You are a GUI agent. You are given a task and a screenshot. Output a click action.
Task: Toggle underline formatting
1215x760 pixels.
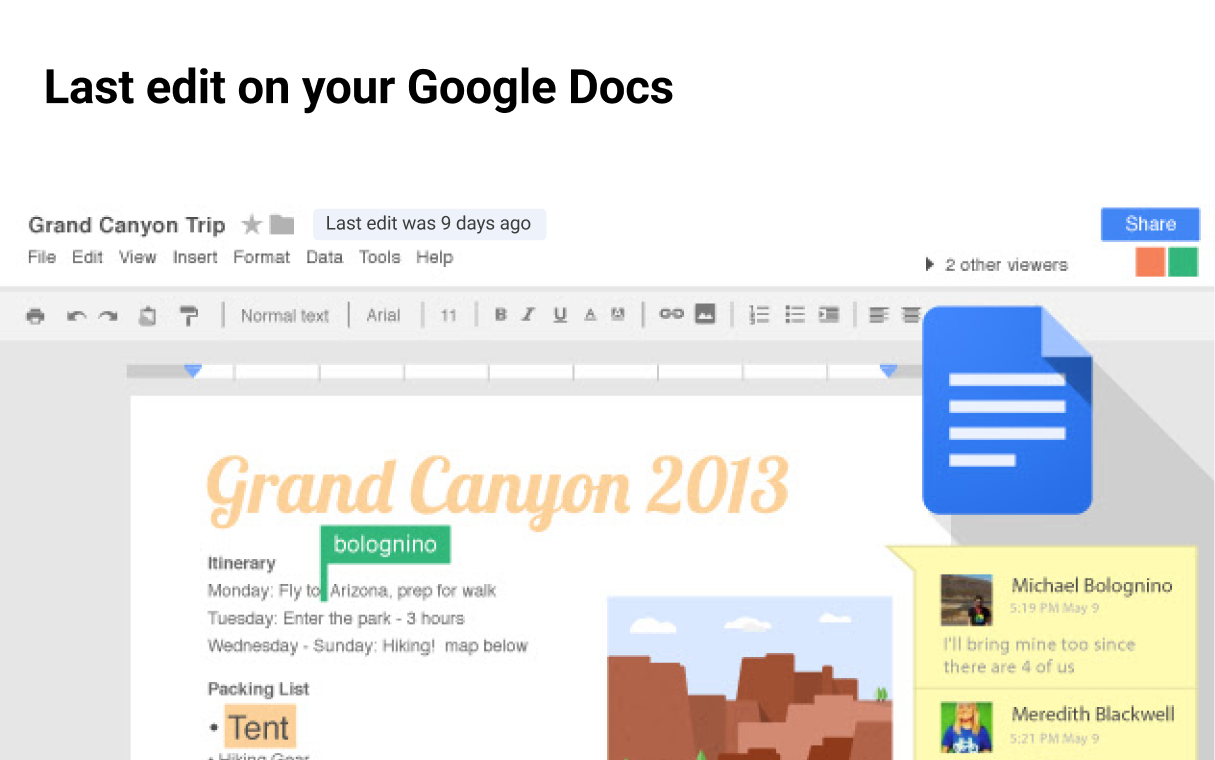[560, 315]
